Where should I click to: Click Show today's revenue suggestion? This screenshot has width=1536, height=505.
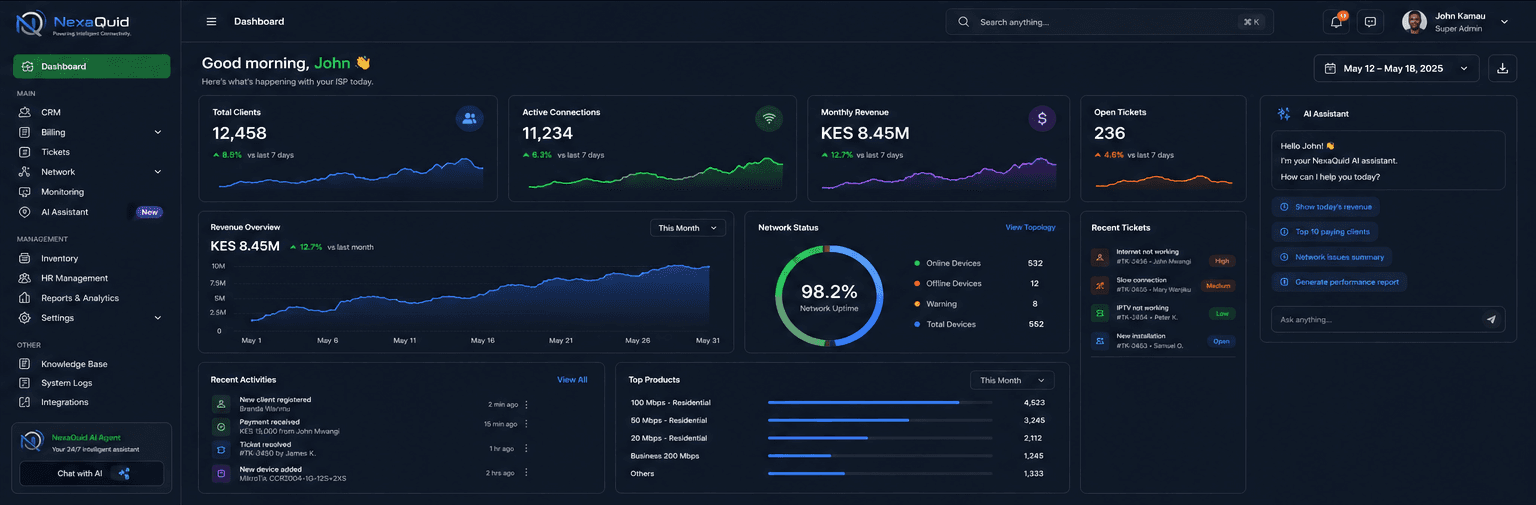click(x=1326, y=207)
